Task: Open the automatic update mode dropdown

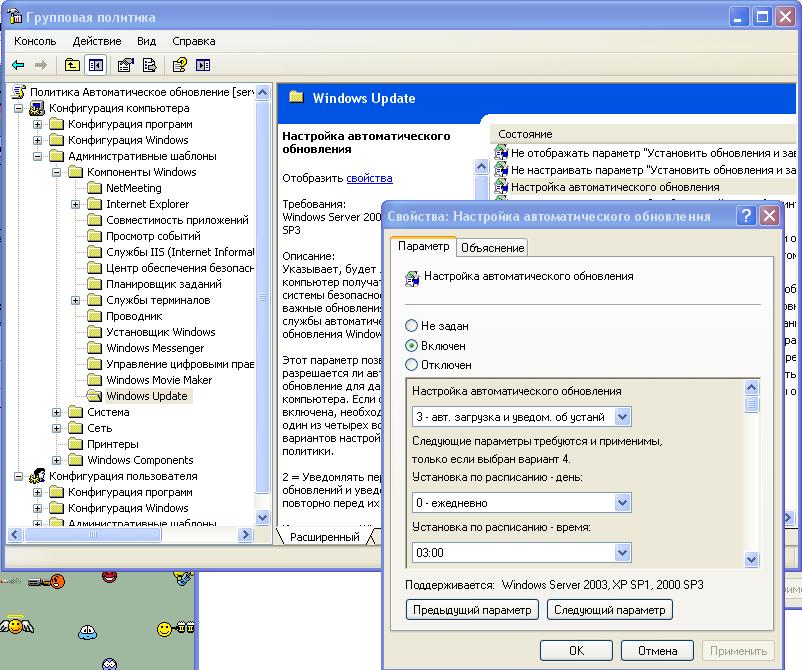Action: [622, 417]
